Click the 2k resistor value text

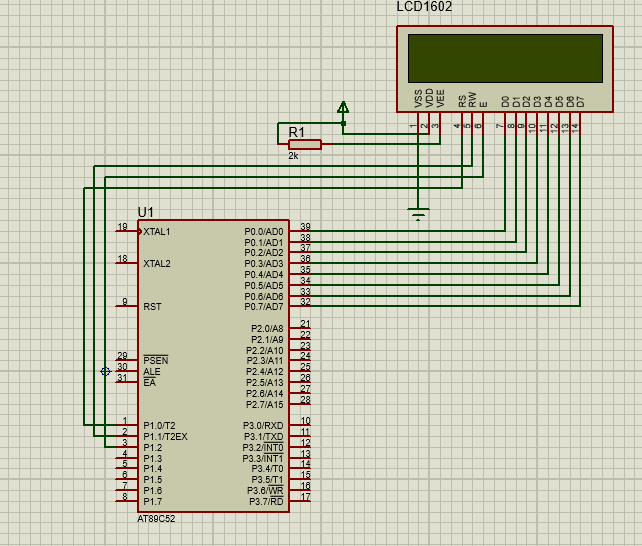pyautogui.click(x=293, y=157)
